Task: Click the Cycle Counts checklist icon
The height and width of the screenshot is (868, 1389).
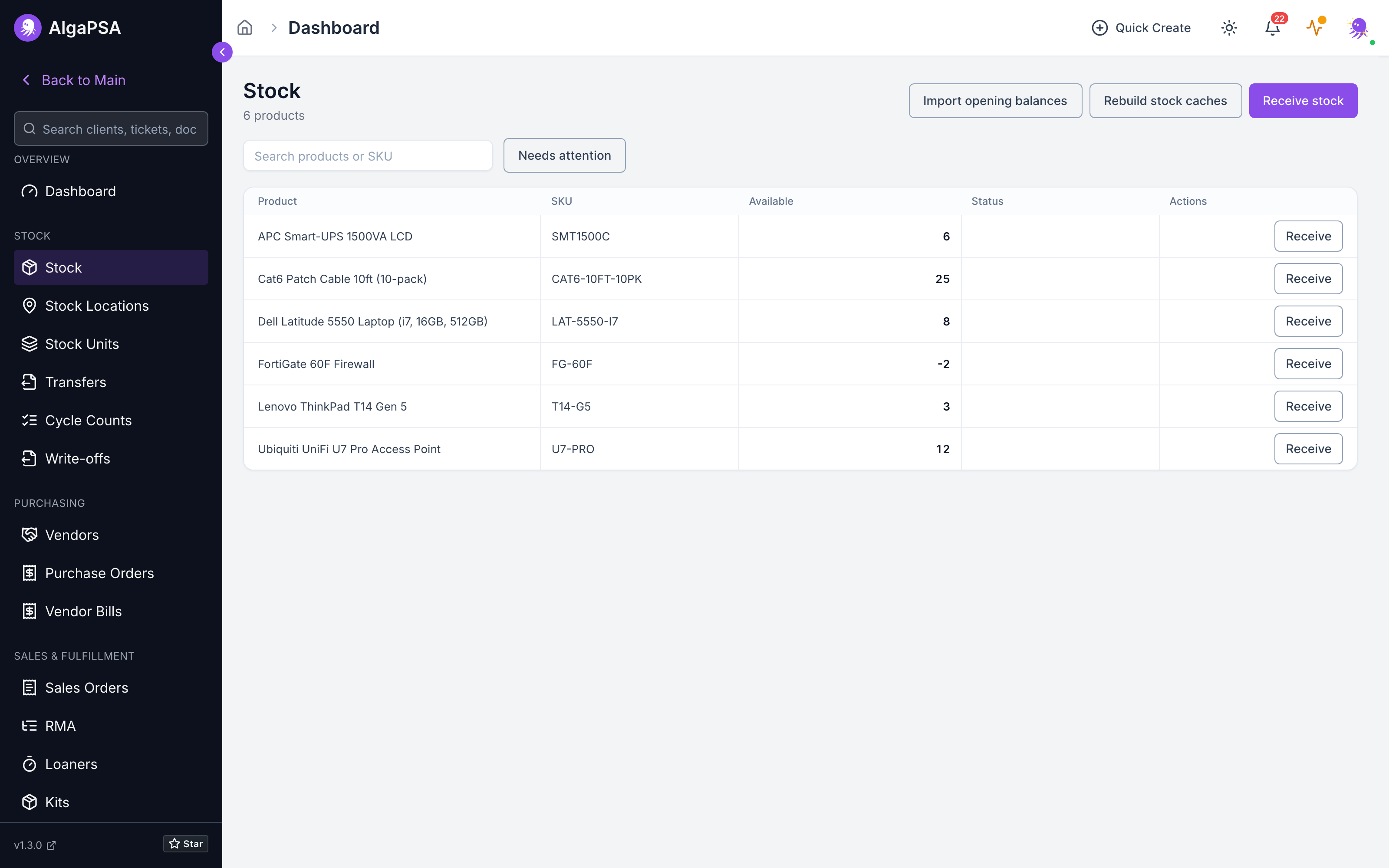Action: tap(29, 420)
